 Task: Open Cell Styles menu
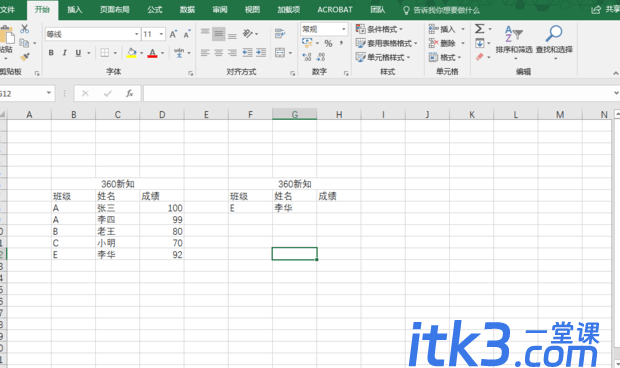pos(383,58)
